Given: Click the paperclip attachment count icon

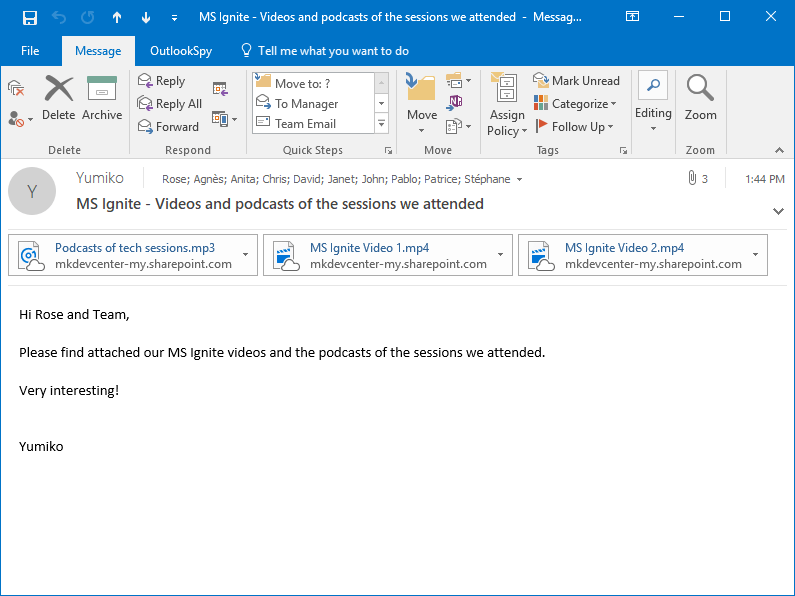Looking at the screenshot, I should pyautogui.click(x=692, y=178).
